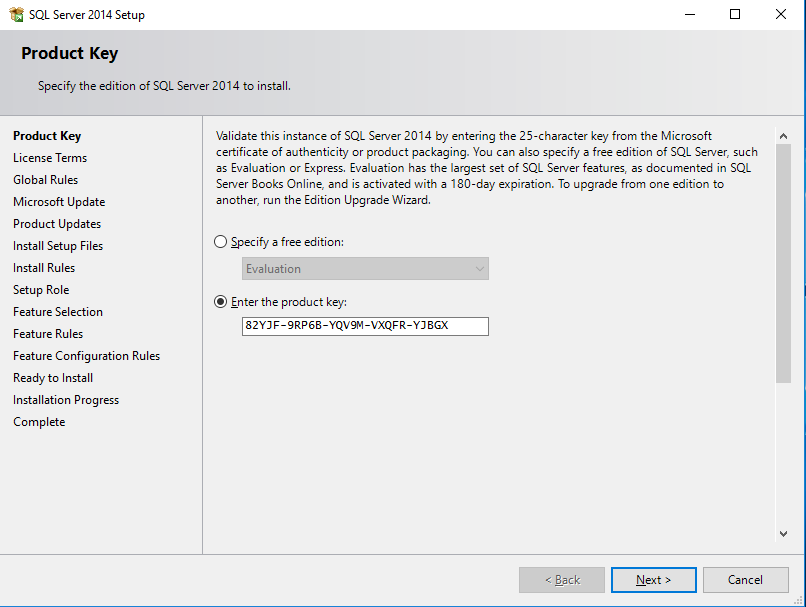Open the Product Updates step
Screen dimensions: 806x607
(x=56, y=223)
